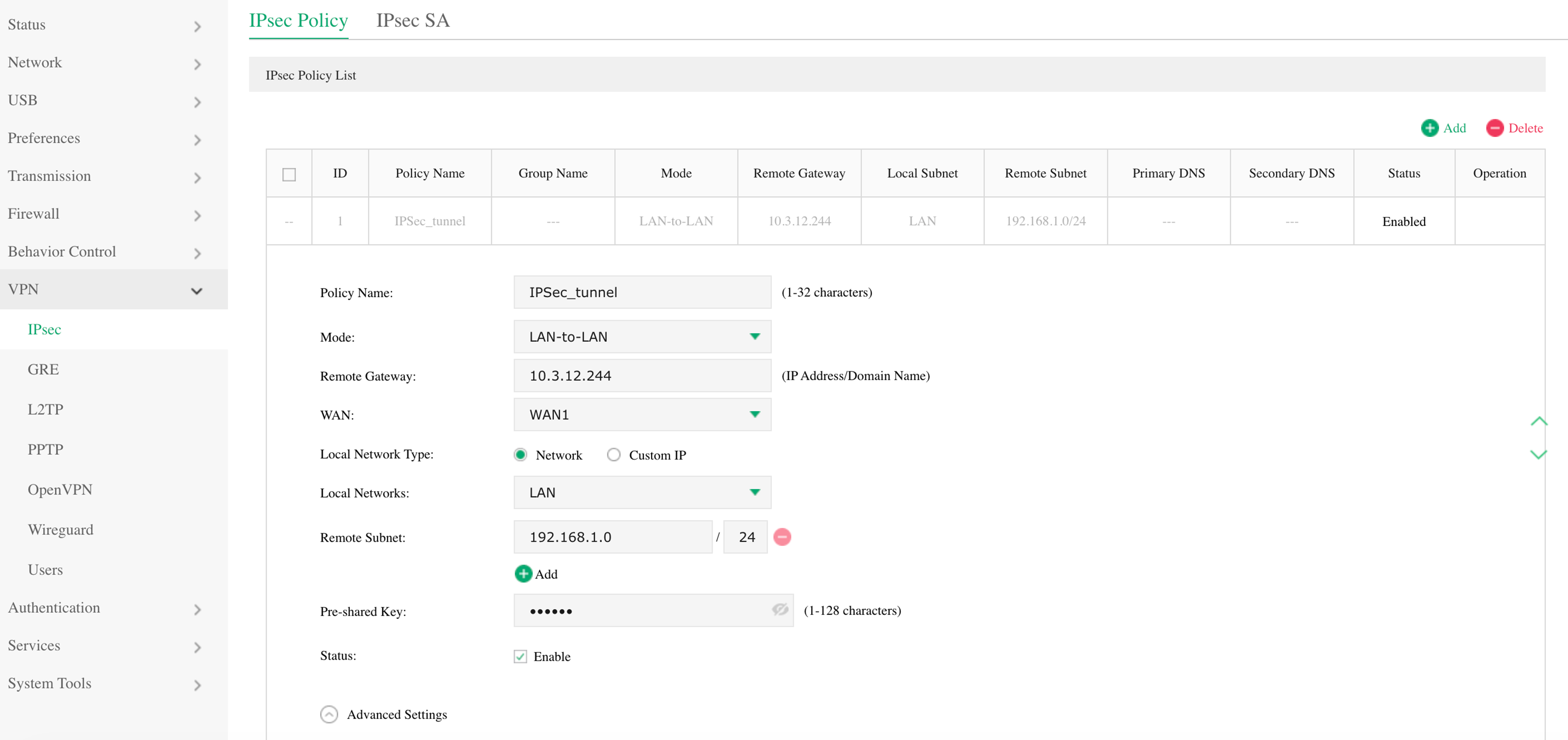The image size is (1568, 740).
Task: Select the Custom IP radio button
Action: pyautogui.click(x=613, y=454)
